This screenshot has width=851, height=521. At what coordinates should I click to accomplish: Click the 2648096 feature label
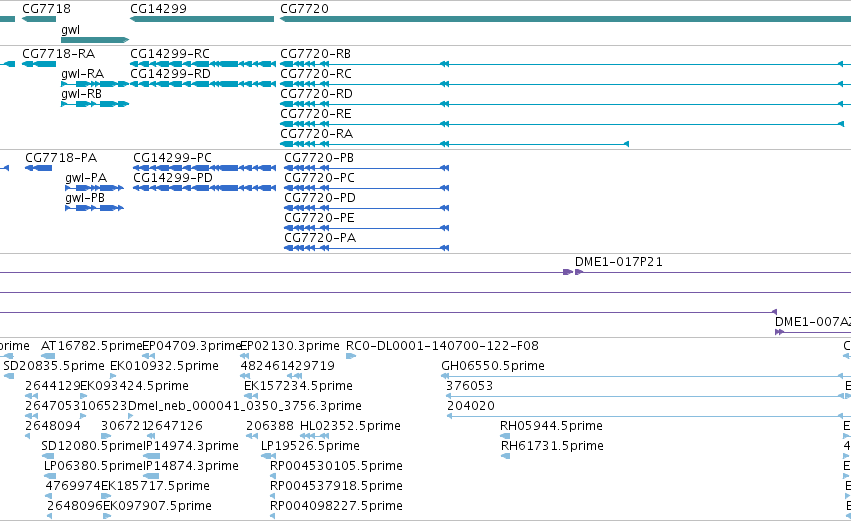pyautogui.click(x=74, y=507)
